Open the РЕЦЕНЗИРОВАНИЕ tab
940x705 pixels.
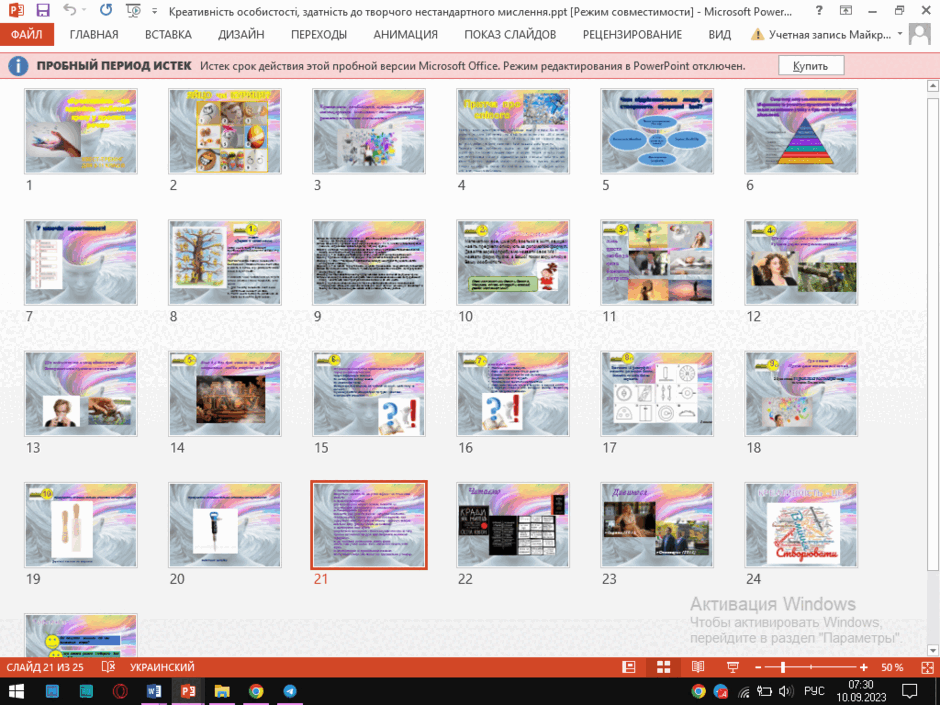point(632,35)
